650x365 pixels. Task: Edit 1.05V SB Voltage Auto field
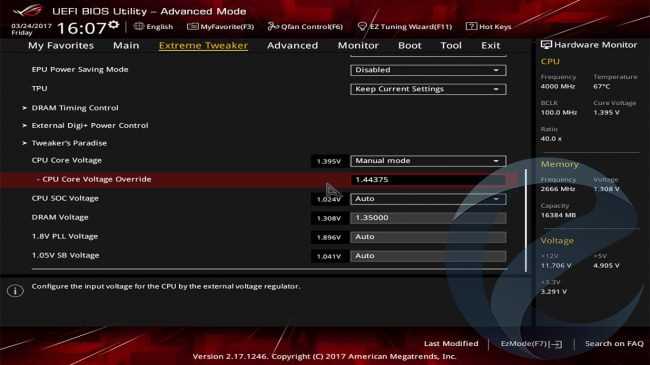(x=428, y=256)
